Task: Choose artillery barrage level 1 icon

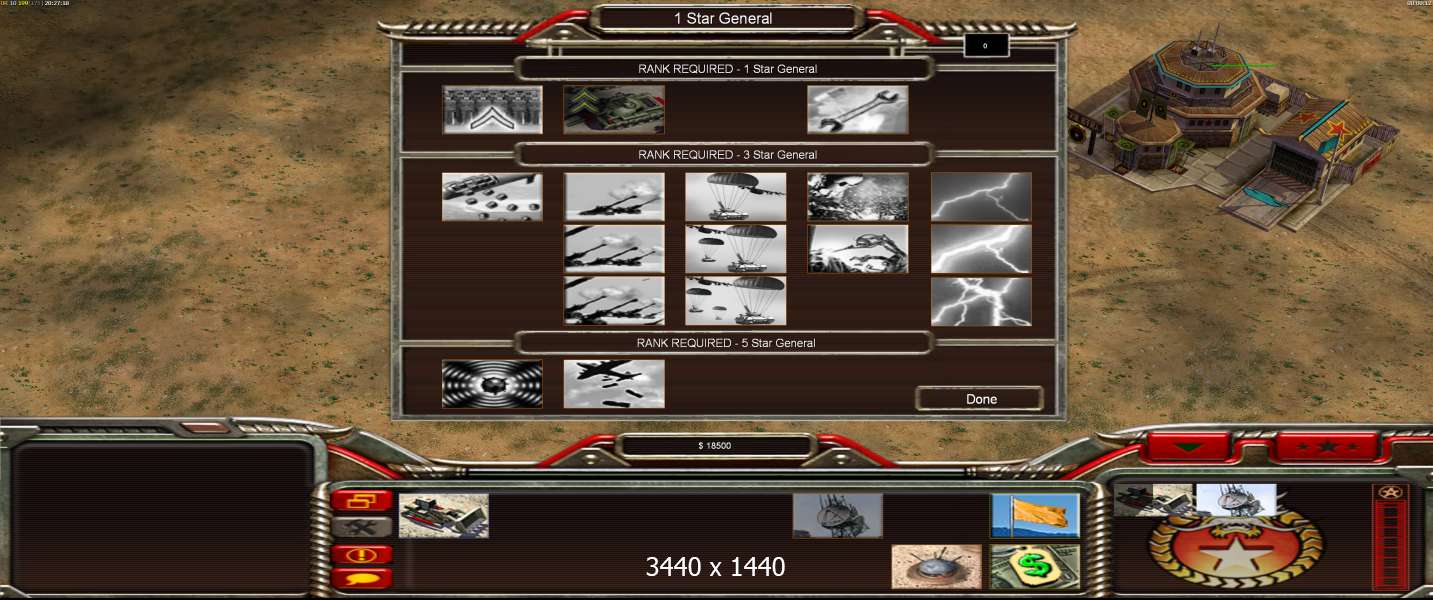Action: tap(614, 197)
